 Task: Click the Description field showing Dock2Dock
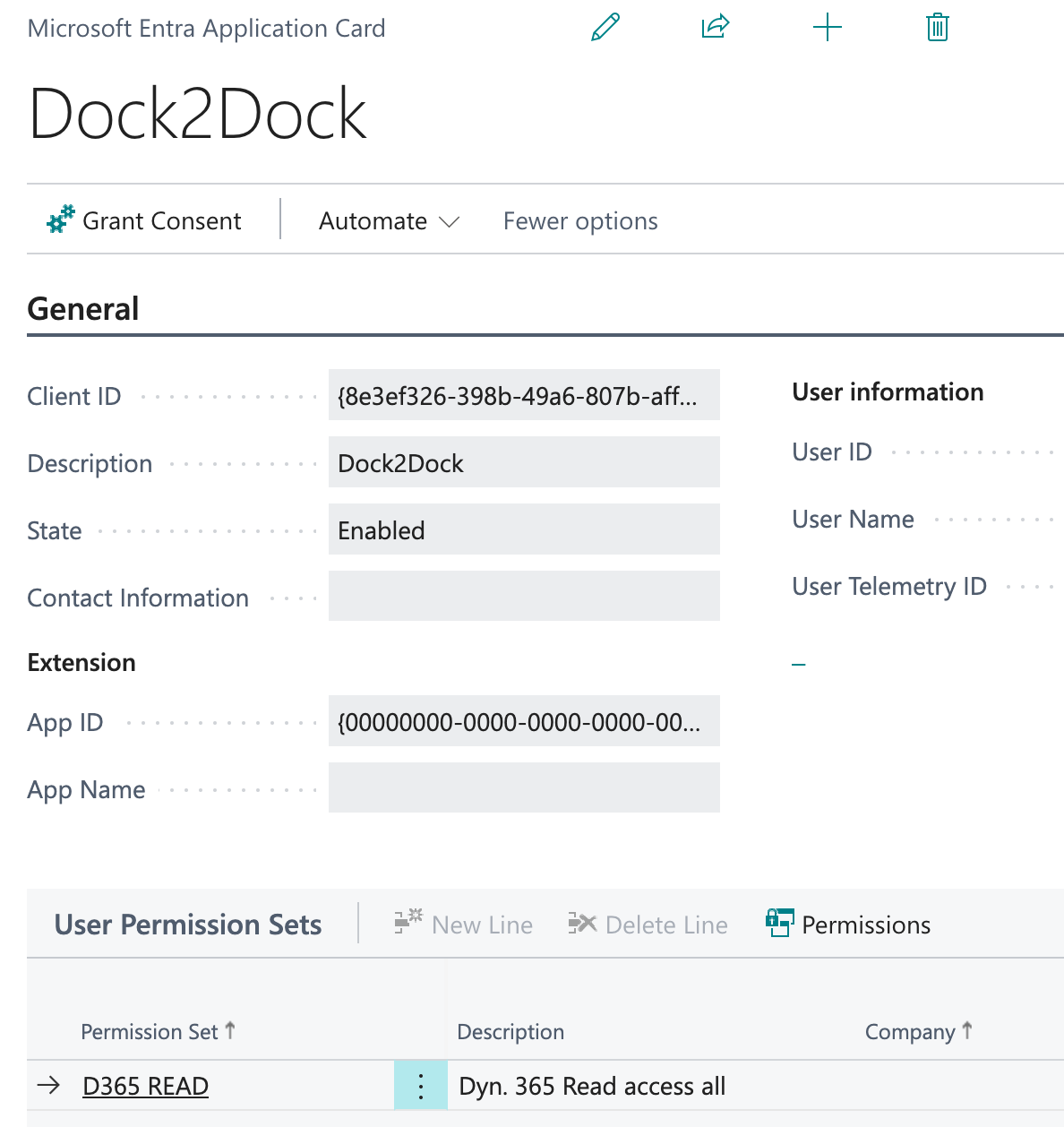524,462
